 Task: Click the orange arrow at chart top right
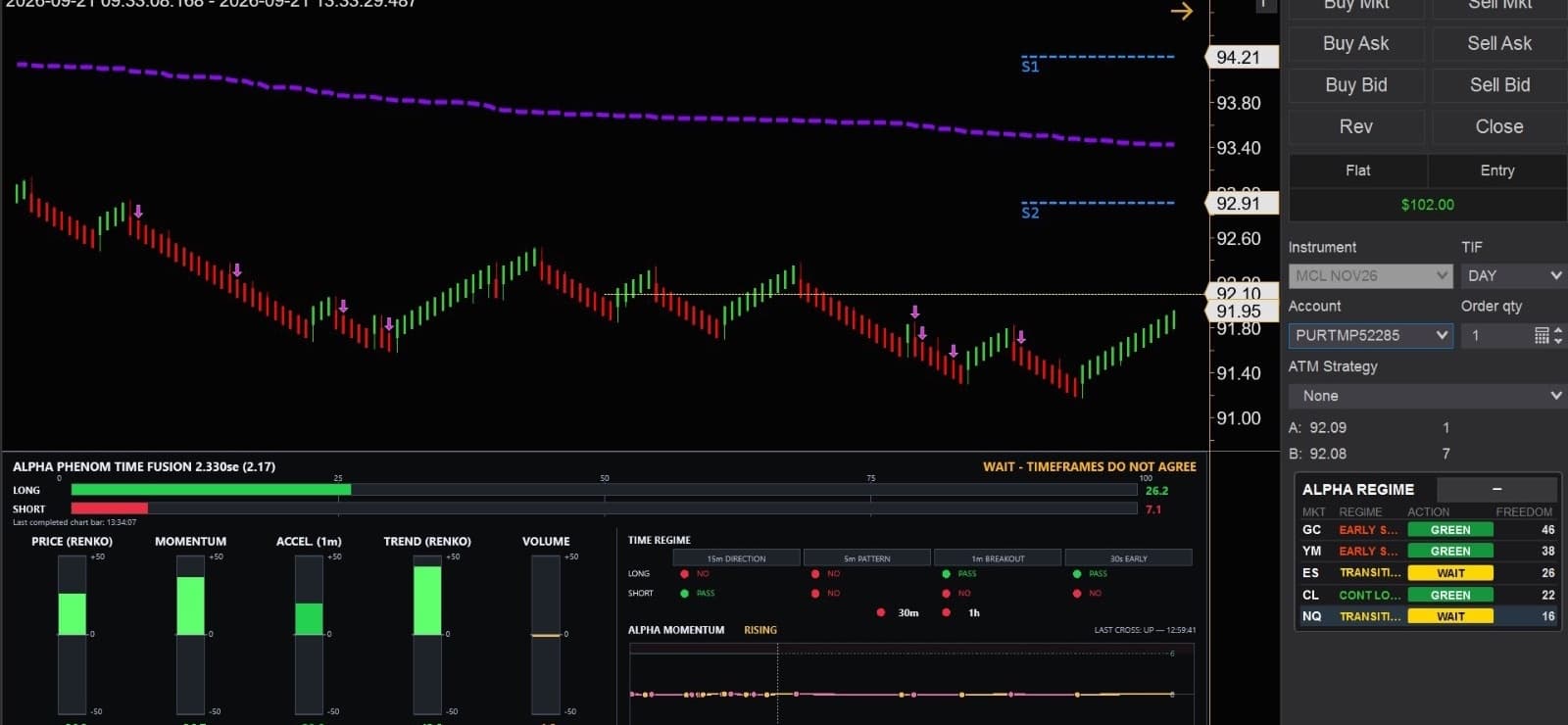[x=1182, y=11]
